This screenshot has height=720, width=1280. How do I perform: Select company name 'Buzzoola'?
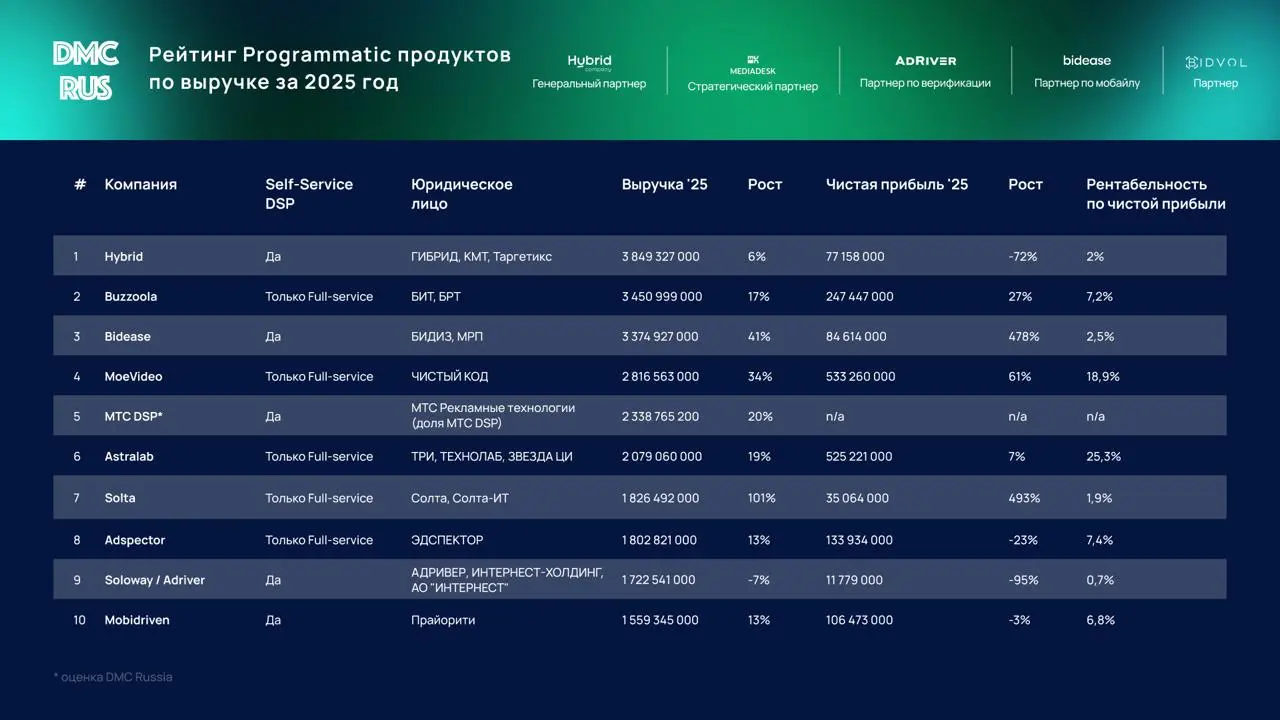pos(131,297)
